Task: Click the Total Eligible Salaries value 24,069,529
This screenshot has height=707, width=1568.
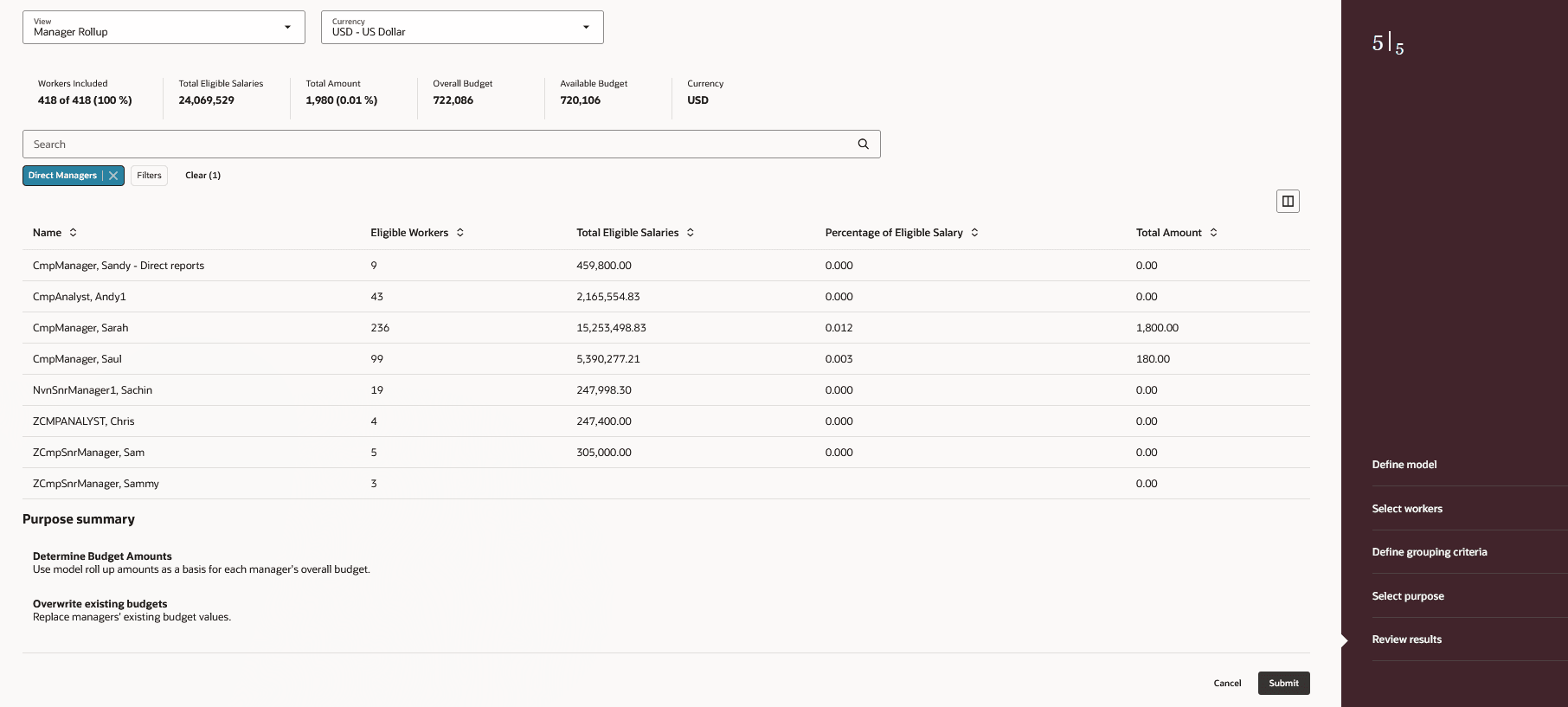Action: click(206, 100)
